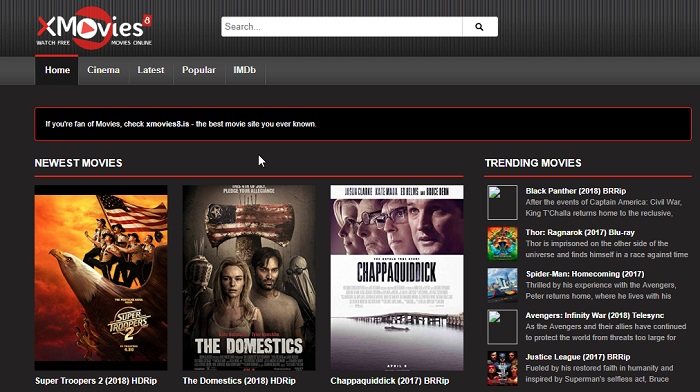
Task: Click the XMovies8 logo
Action: tap(94, 27)
